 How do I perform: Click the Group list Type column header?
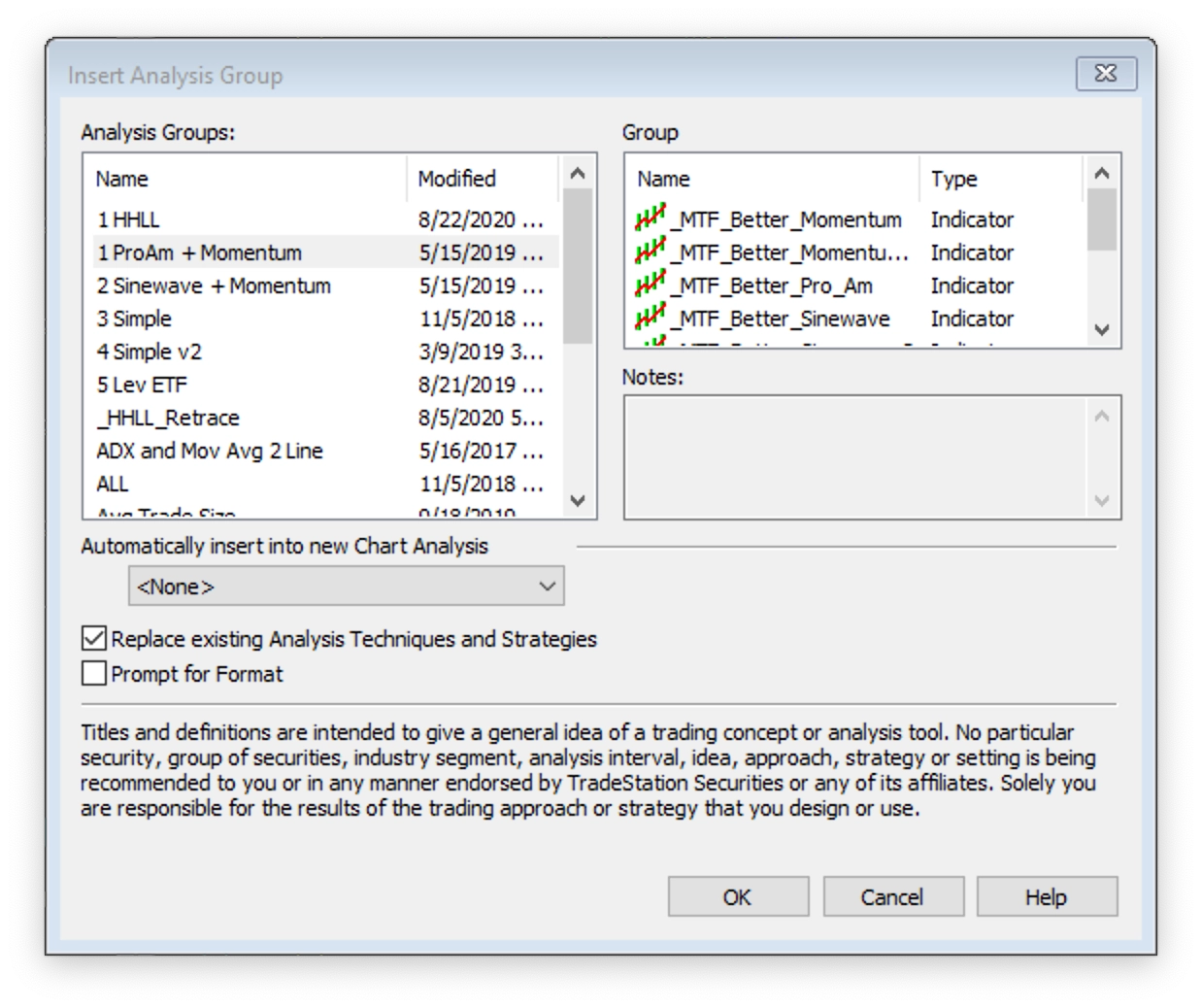point(1002,179)
